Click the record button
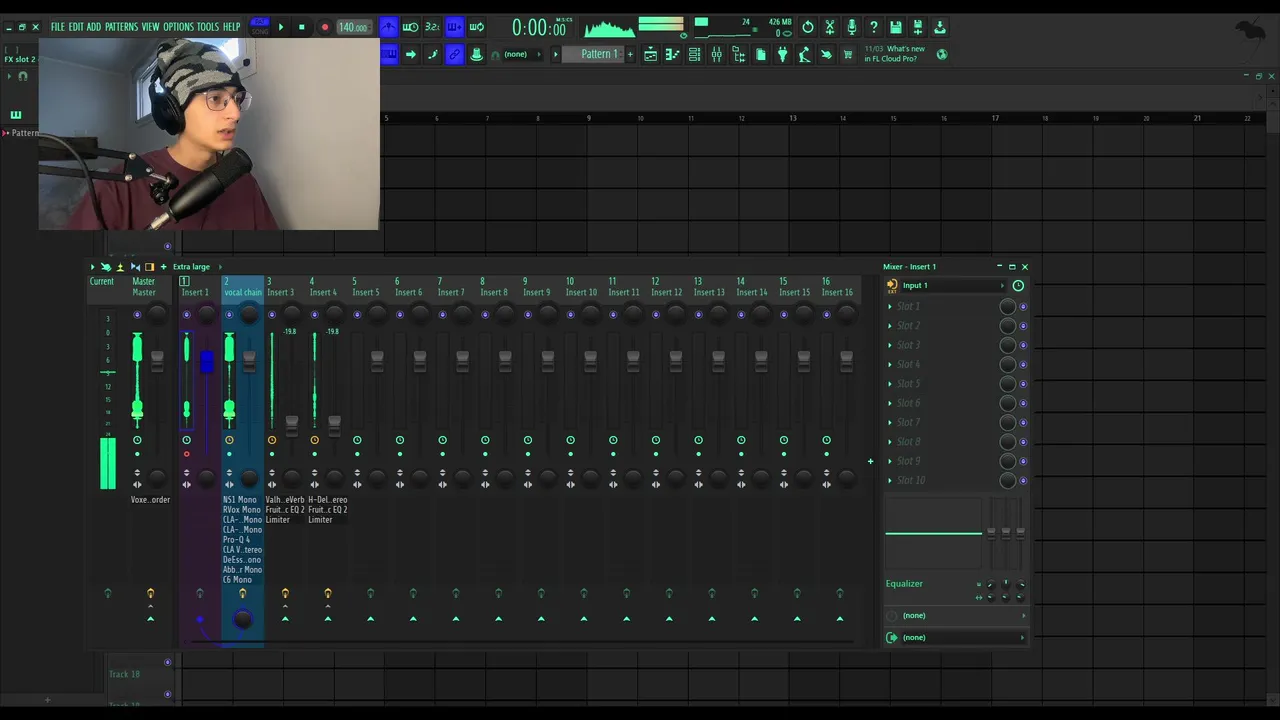 pyautogui.click(x=325, y=27)
